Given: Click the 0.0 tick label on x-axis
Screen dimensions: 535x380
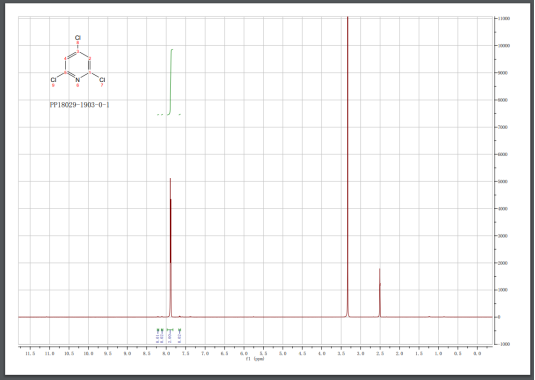Looking at the screenshot, I should pyautogui.click(x=477, y=353).
